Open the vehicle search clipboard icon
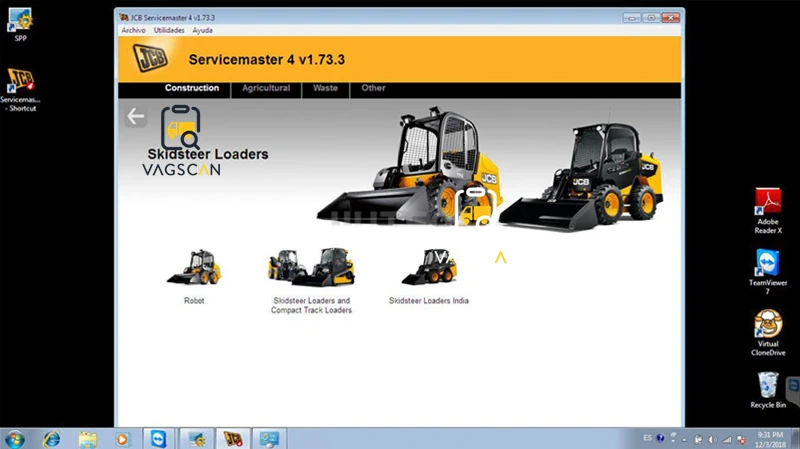The height and width of the screenshot is (449, 800). pos(181,127)
